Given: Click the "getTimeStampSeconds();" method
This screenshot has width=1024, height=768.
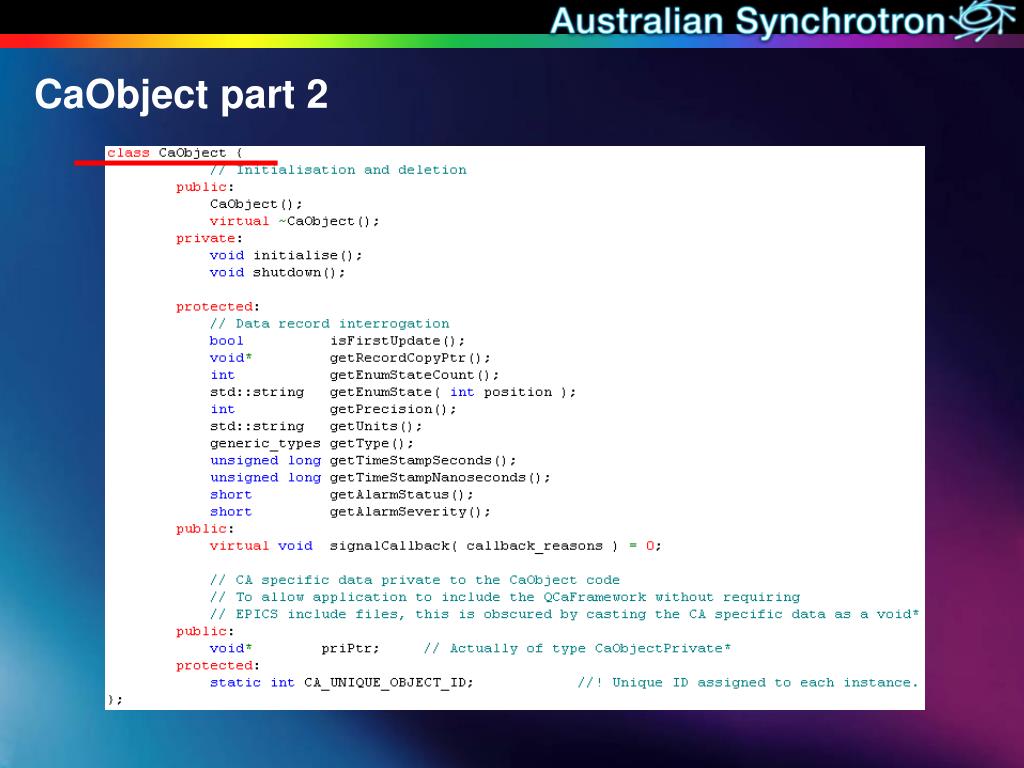Looking at the screenshot, I should 423,460.
